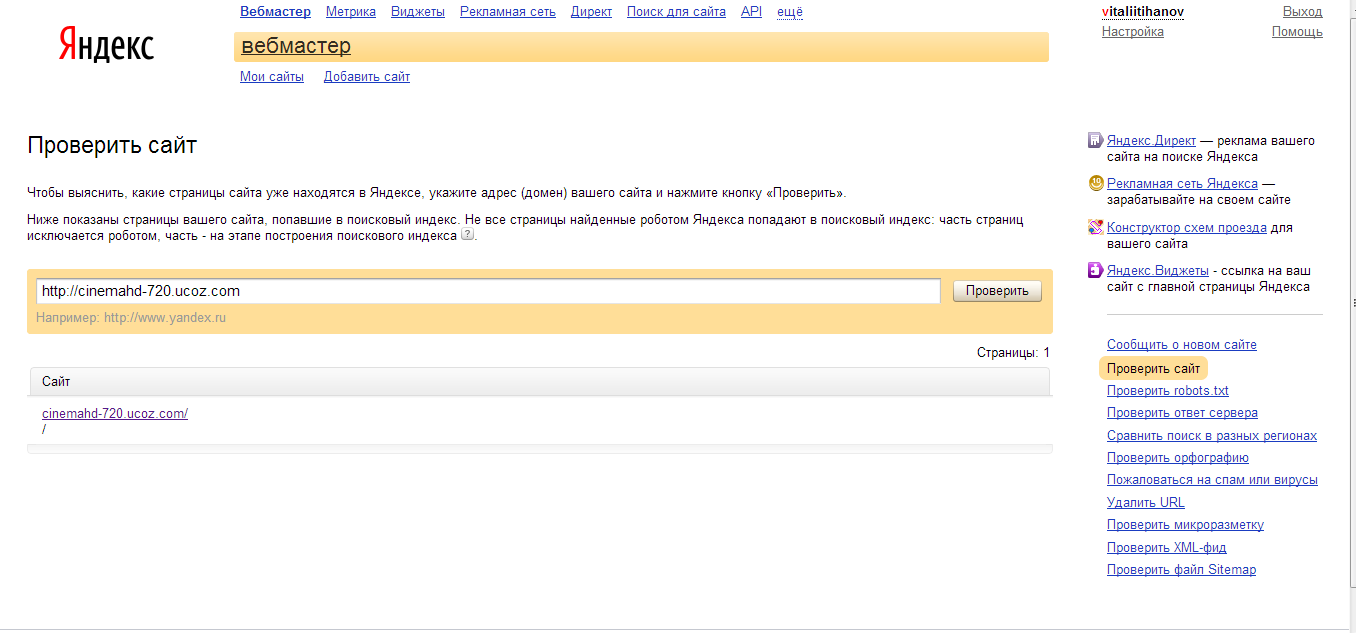Click the Yandex logo
This screenshot has height=633, width=1356.
tap(106, 45)
